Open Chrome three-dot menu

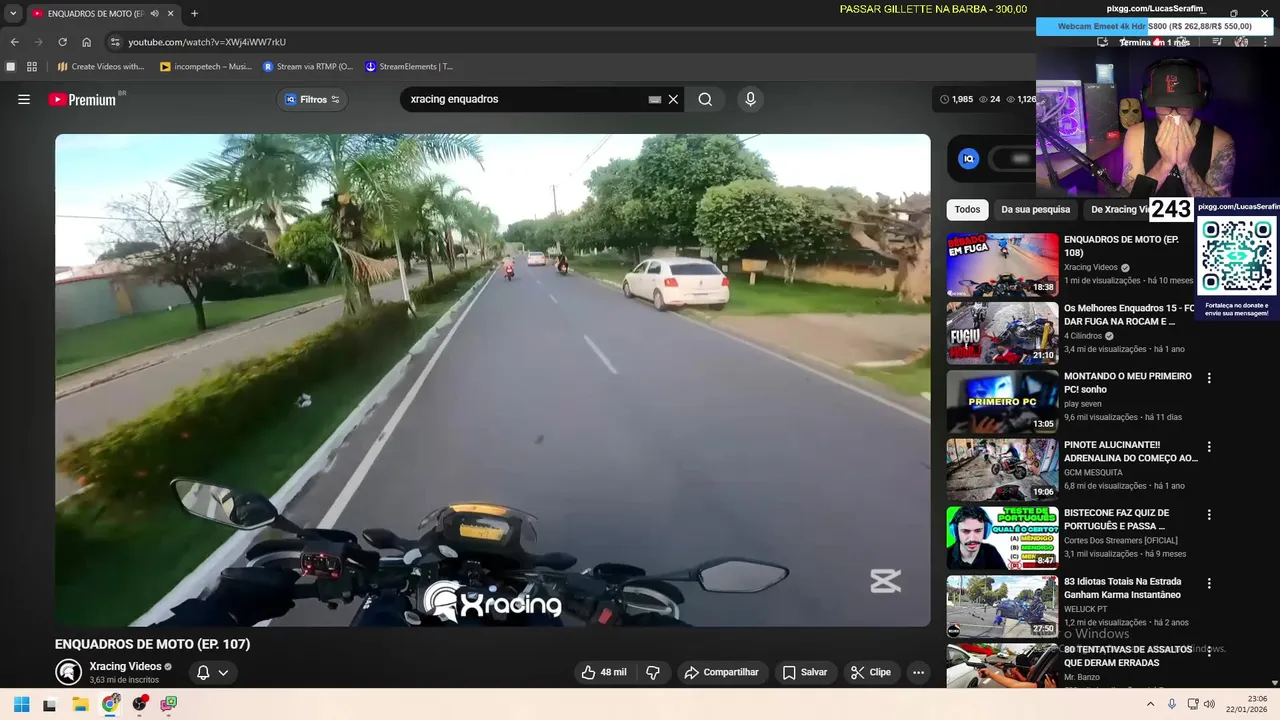tap(1264, 42)
